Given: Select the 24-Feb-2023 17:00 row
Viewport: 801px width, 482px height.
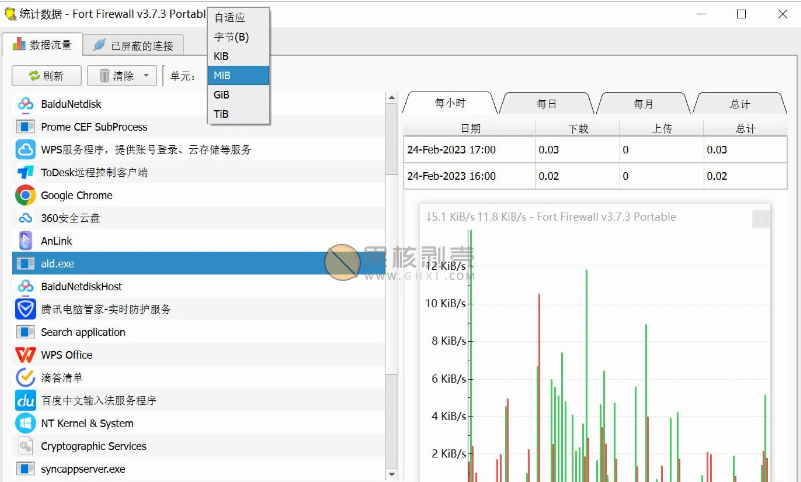Looking at the screenshot, I should pos(595,150).
